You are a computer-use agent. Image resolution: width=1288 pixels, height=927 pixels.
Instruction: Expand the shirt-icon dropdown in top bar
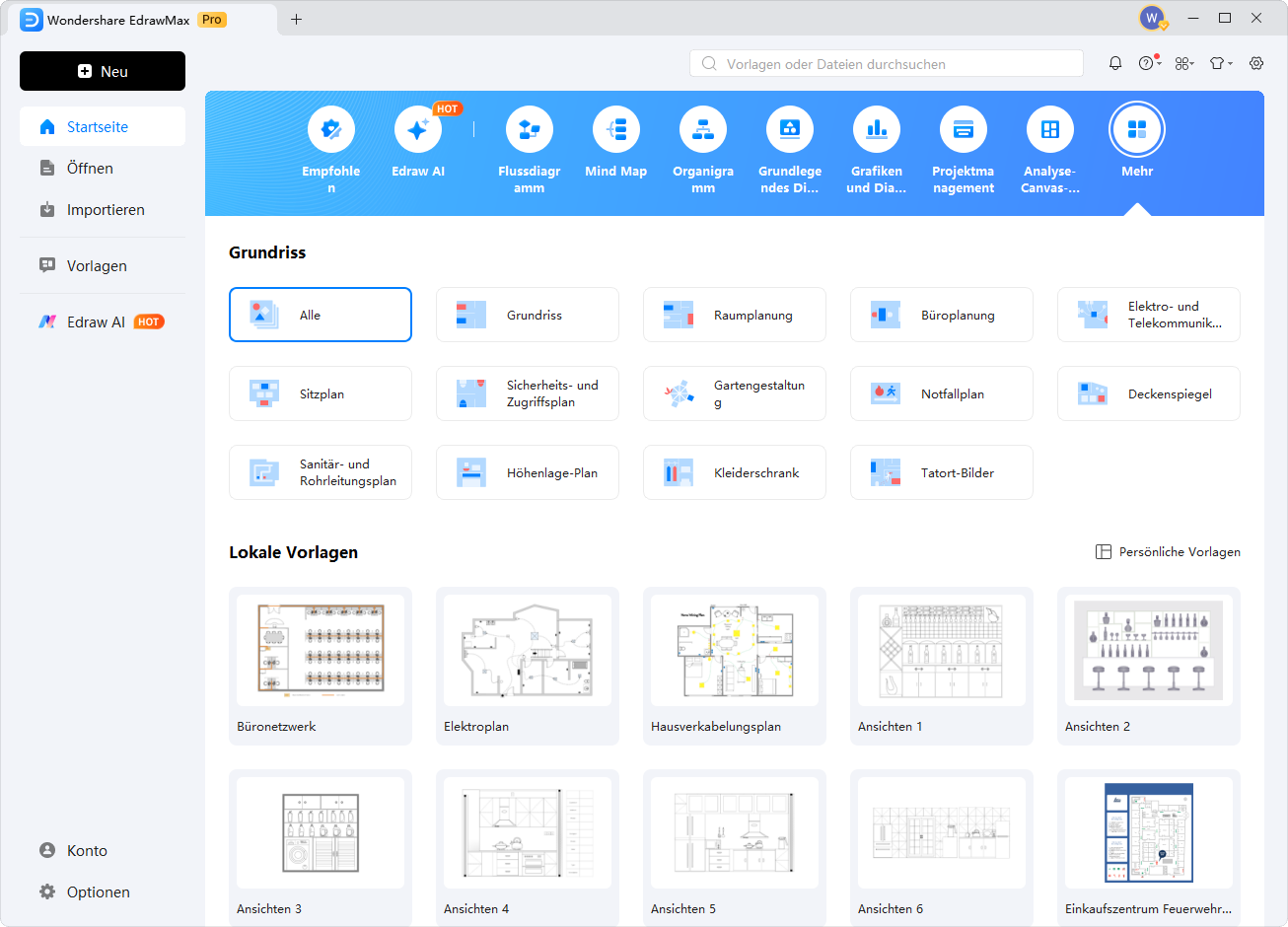click(1221, 63)
